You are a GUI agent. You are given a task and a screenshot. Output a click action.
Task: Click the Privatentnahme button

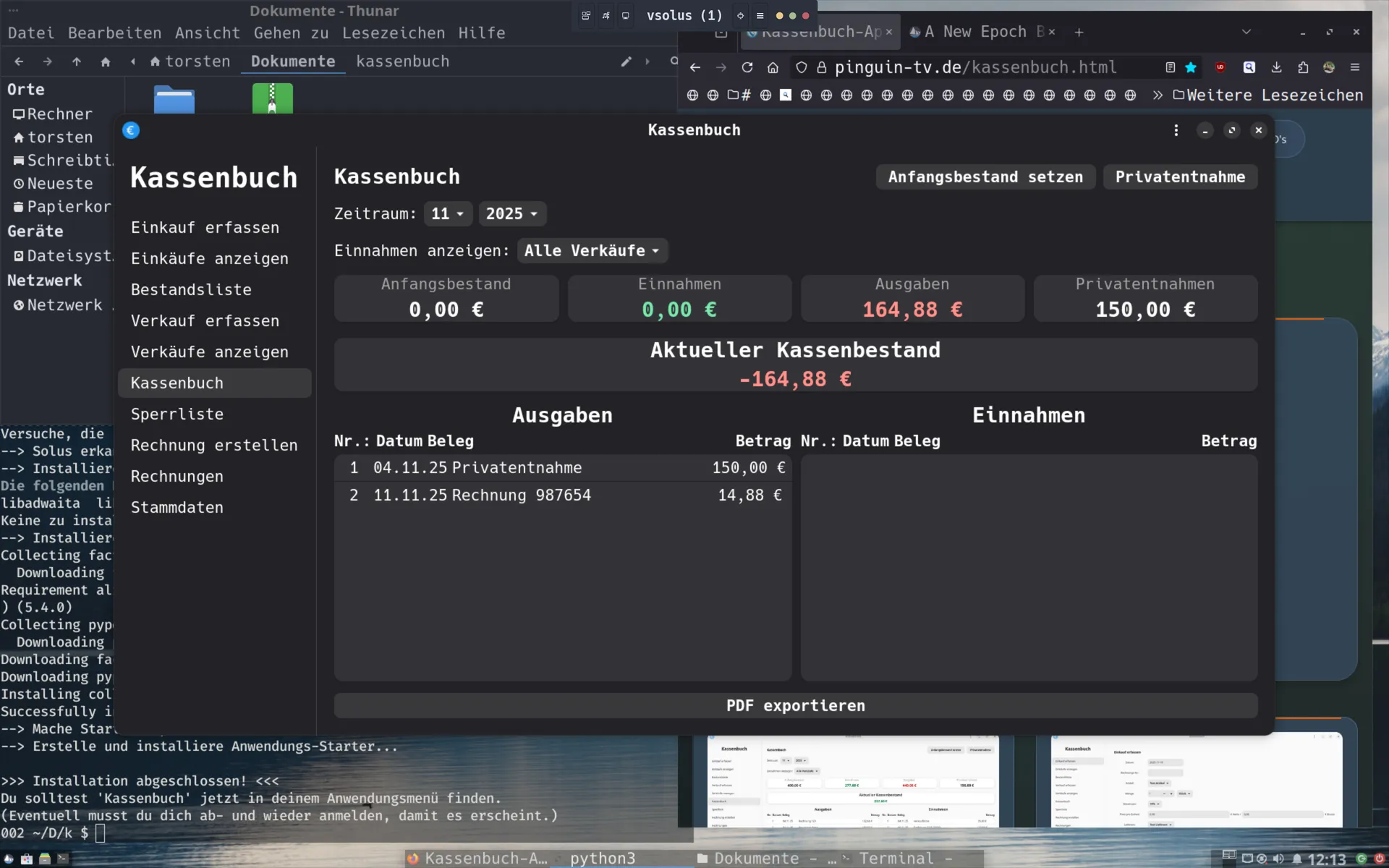point(1179,177)
